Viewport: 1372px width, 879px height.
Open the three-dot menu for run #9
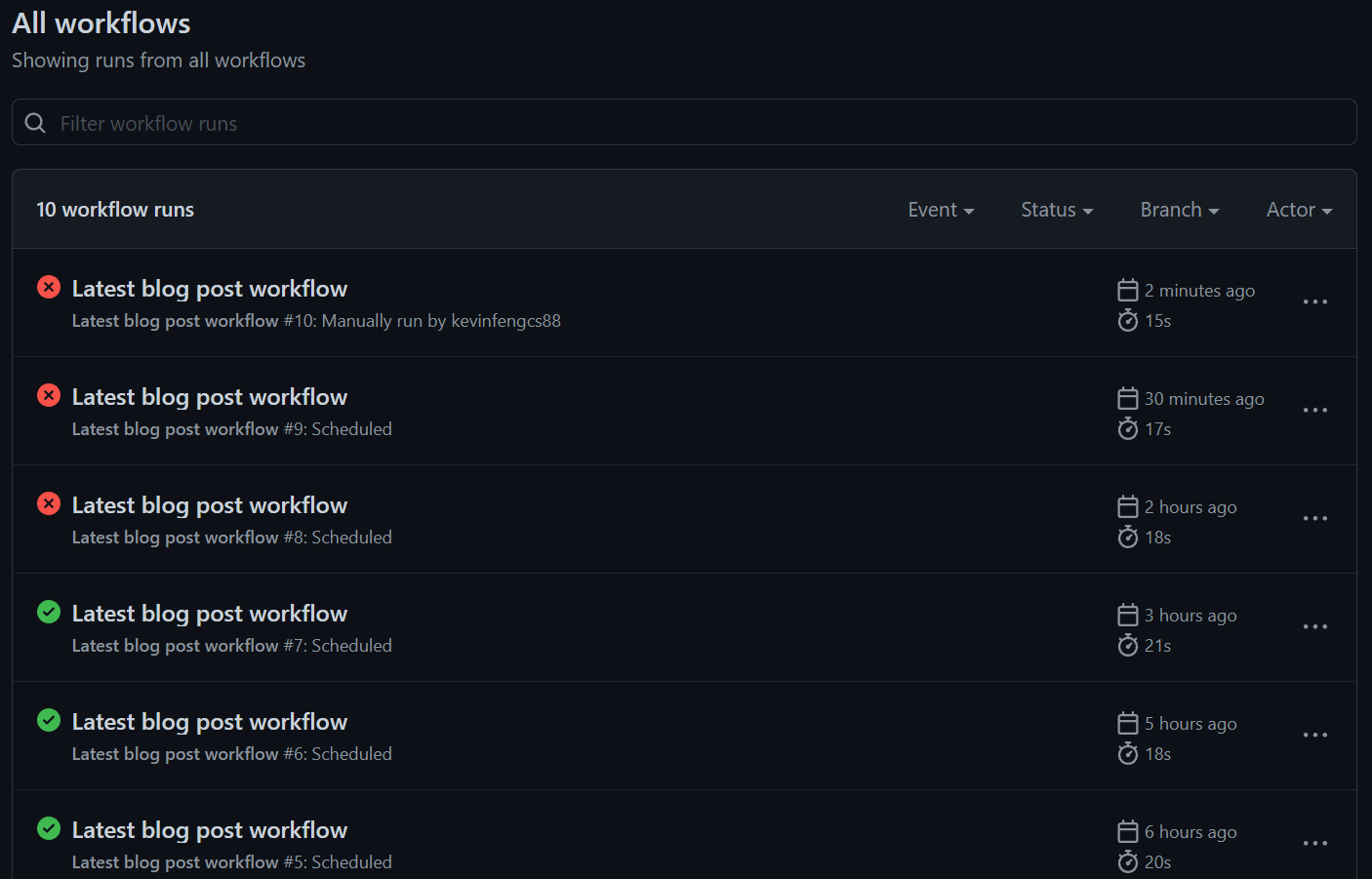click(1315, 410)
